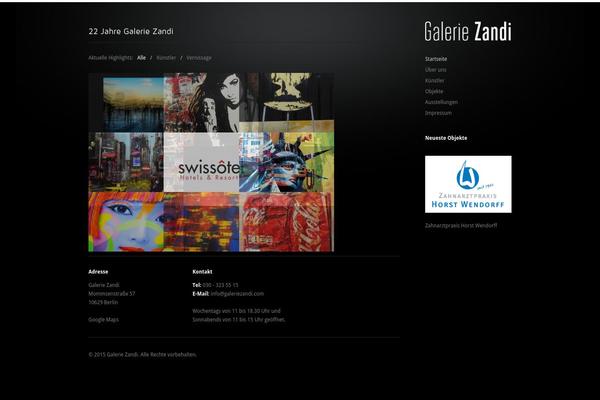This screenshot has height=400, width=600.
Task: Open the chair artwork thumbnail
Action: 287,103
